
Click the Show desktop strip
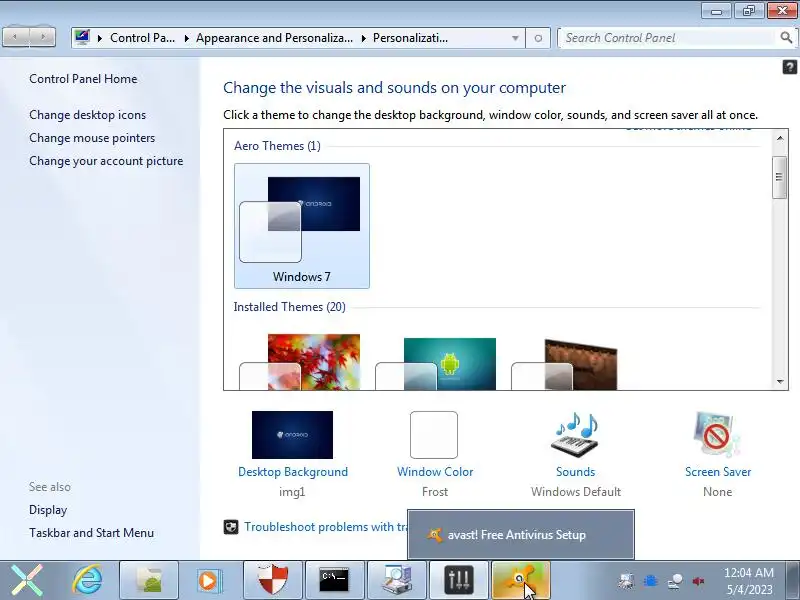point(793,580)
